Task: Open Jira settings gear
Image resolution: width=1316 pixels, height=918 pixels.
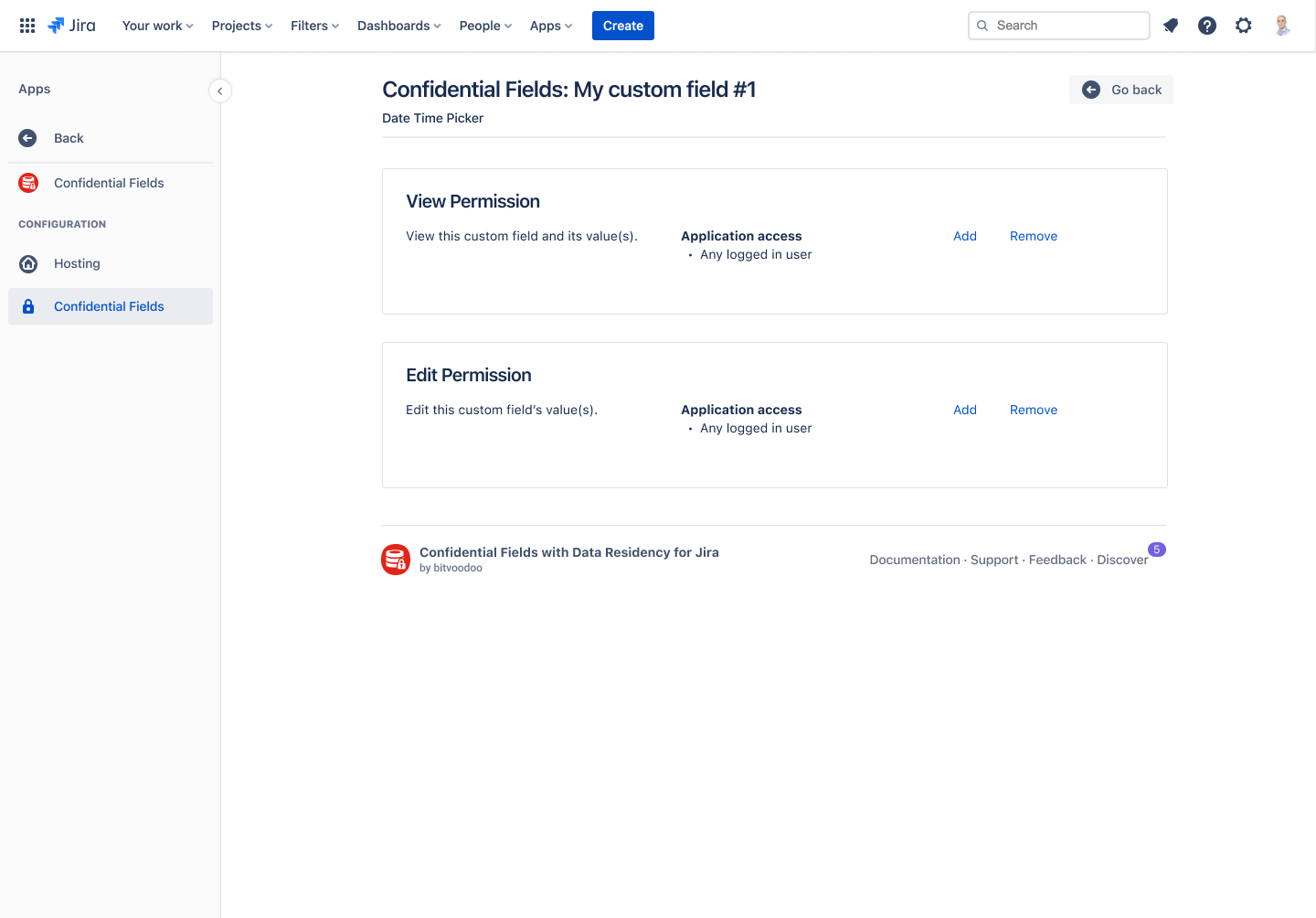Action: point(1244,25)
